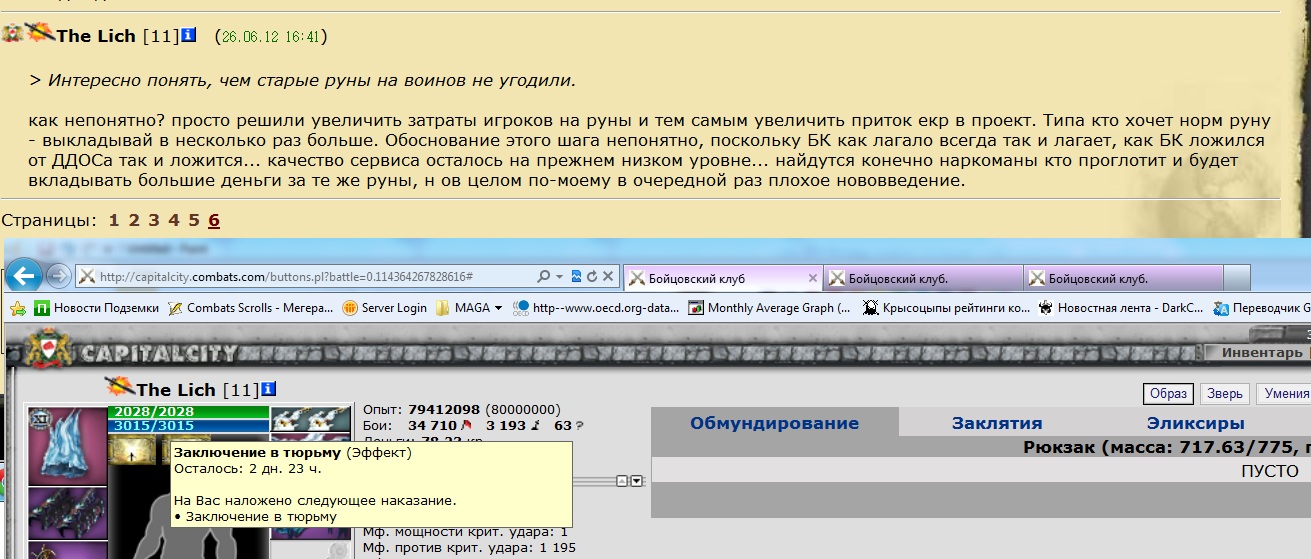Open the Новостная лента - DarkC bookmark
Image resolution: width=1311 pixels, height=559 pixels.
pos(1121,307)
